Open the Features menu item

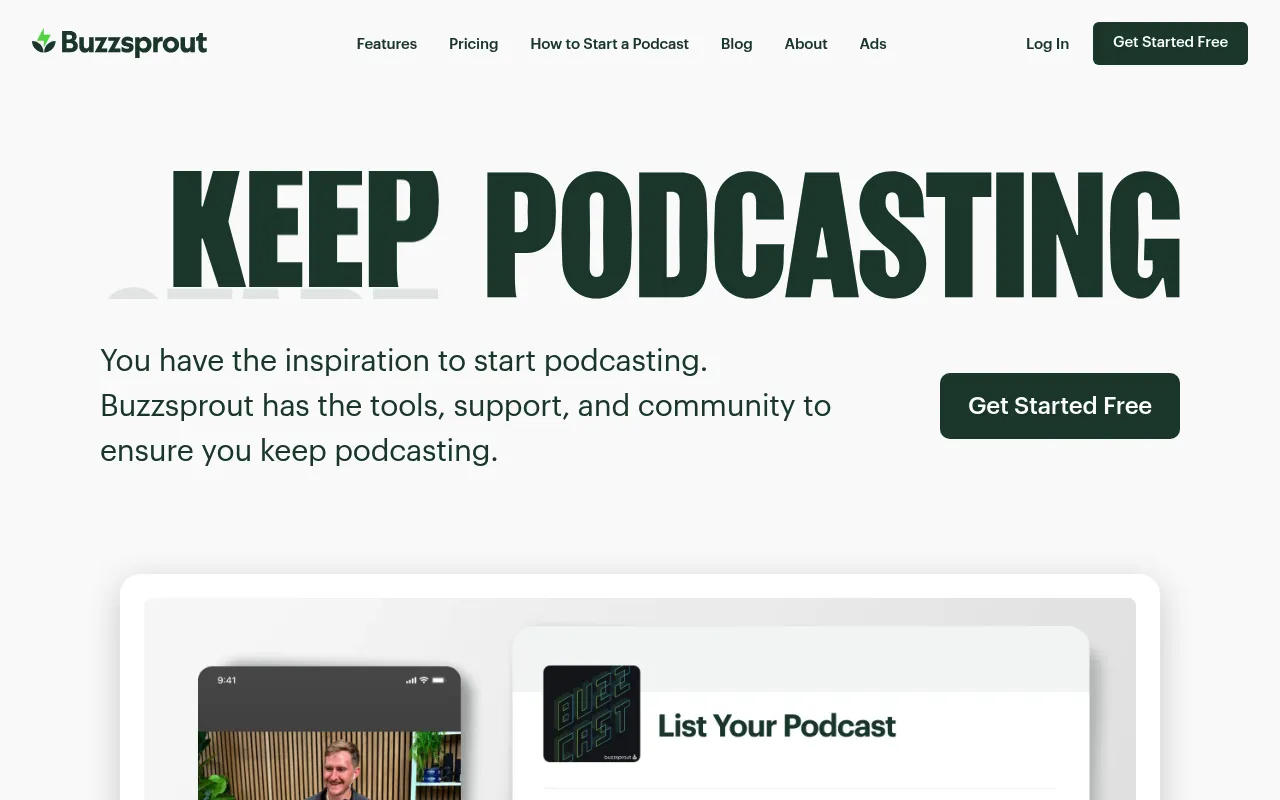coord(387,44)
